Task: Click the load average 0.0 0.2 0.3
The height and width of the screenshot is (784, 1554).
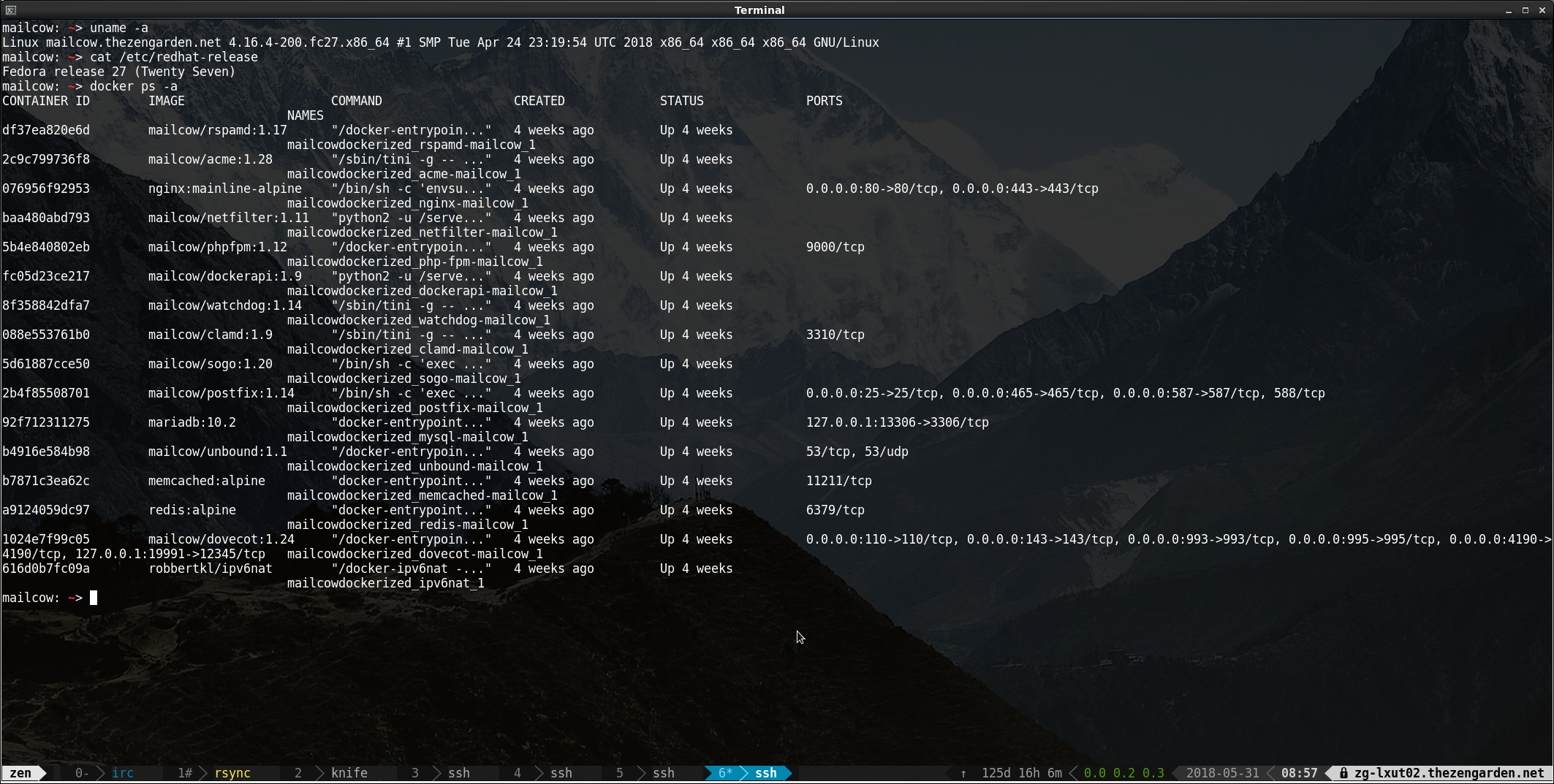Action: click(x=1123, y=773)
